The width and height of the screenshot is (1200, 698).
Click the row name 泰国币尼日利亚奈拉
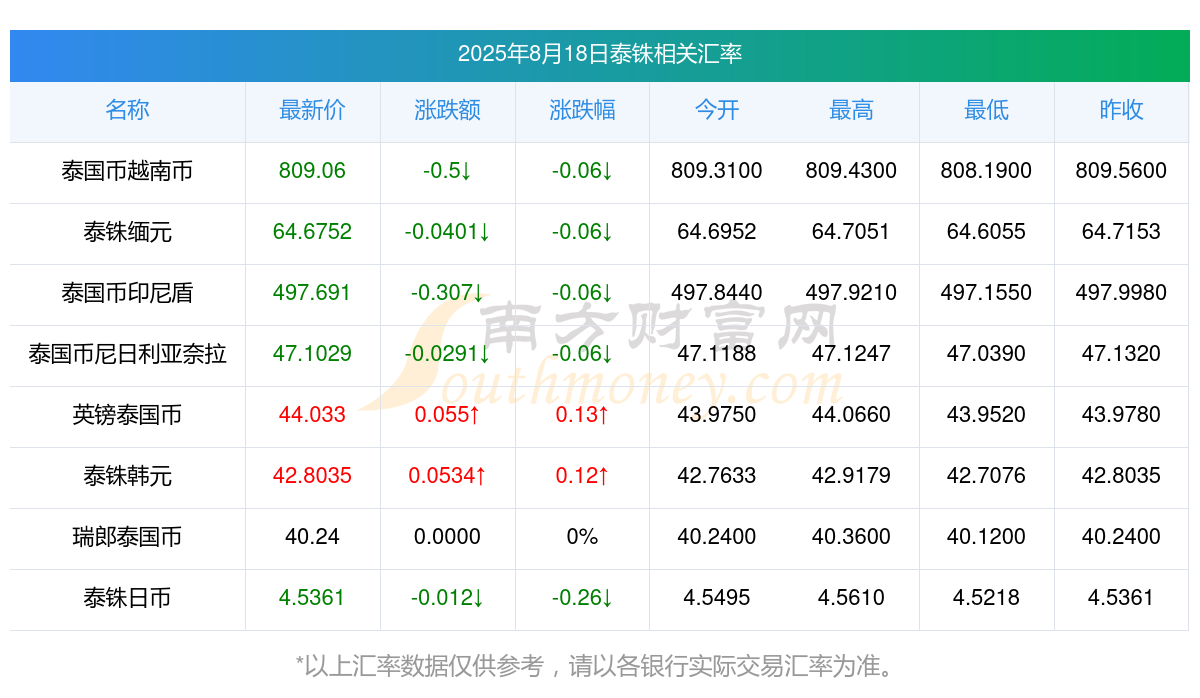click(127, 355)
